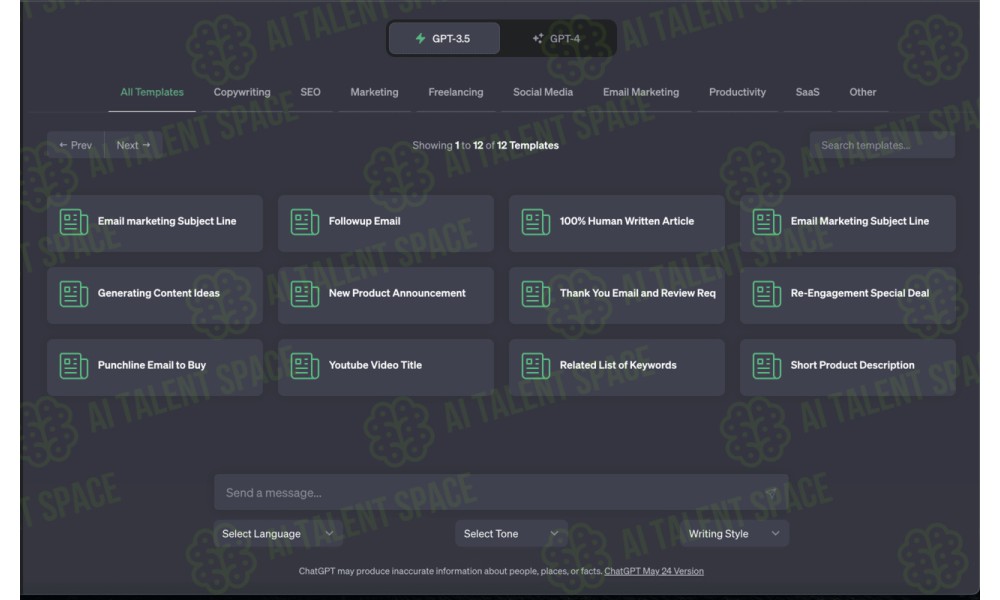Click the New Product Announcement template icon

pyautogui.click(x=304, y=294)
